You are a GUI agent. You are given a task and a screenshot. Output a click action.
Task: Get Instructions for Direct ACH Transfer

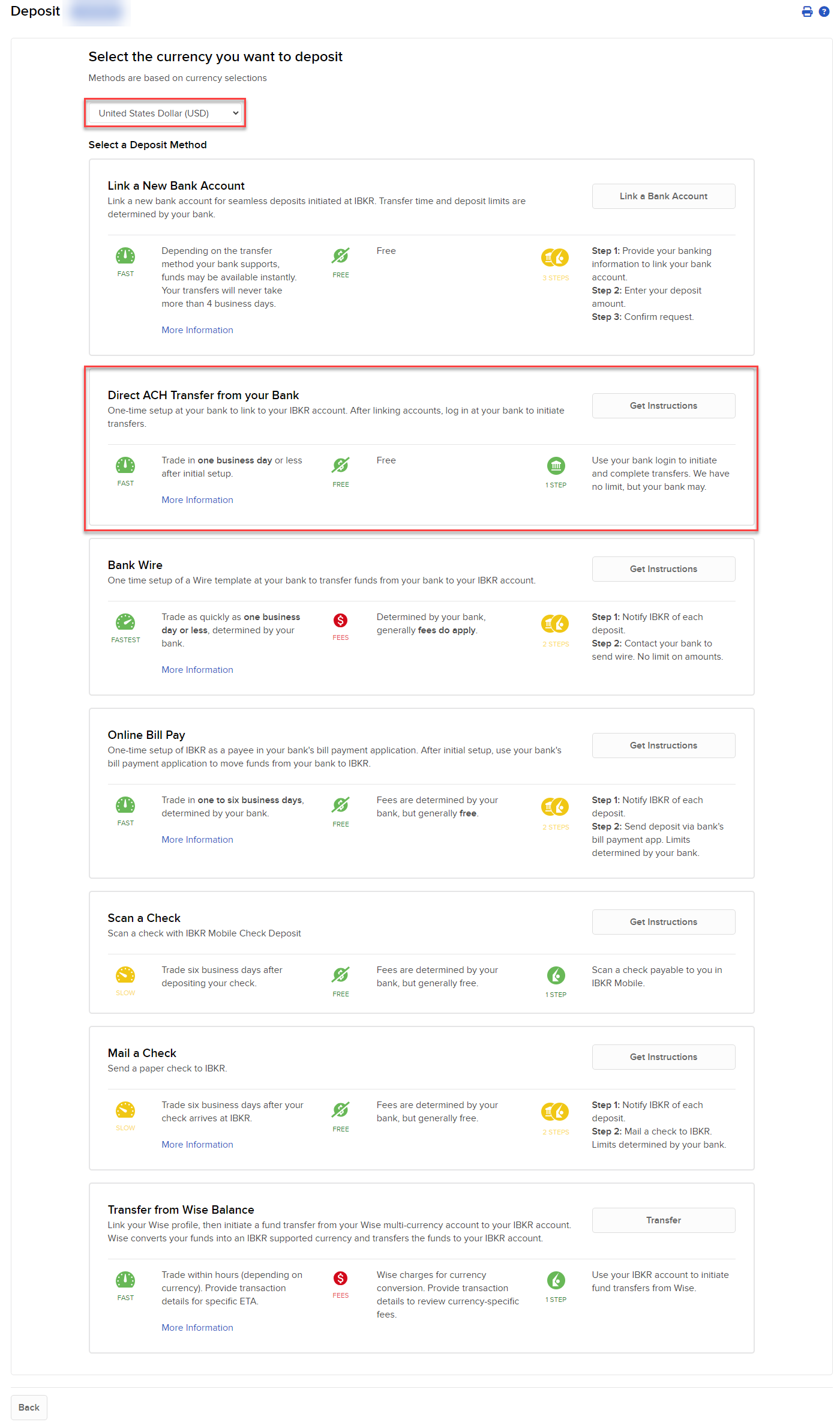pos(663,406)
